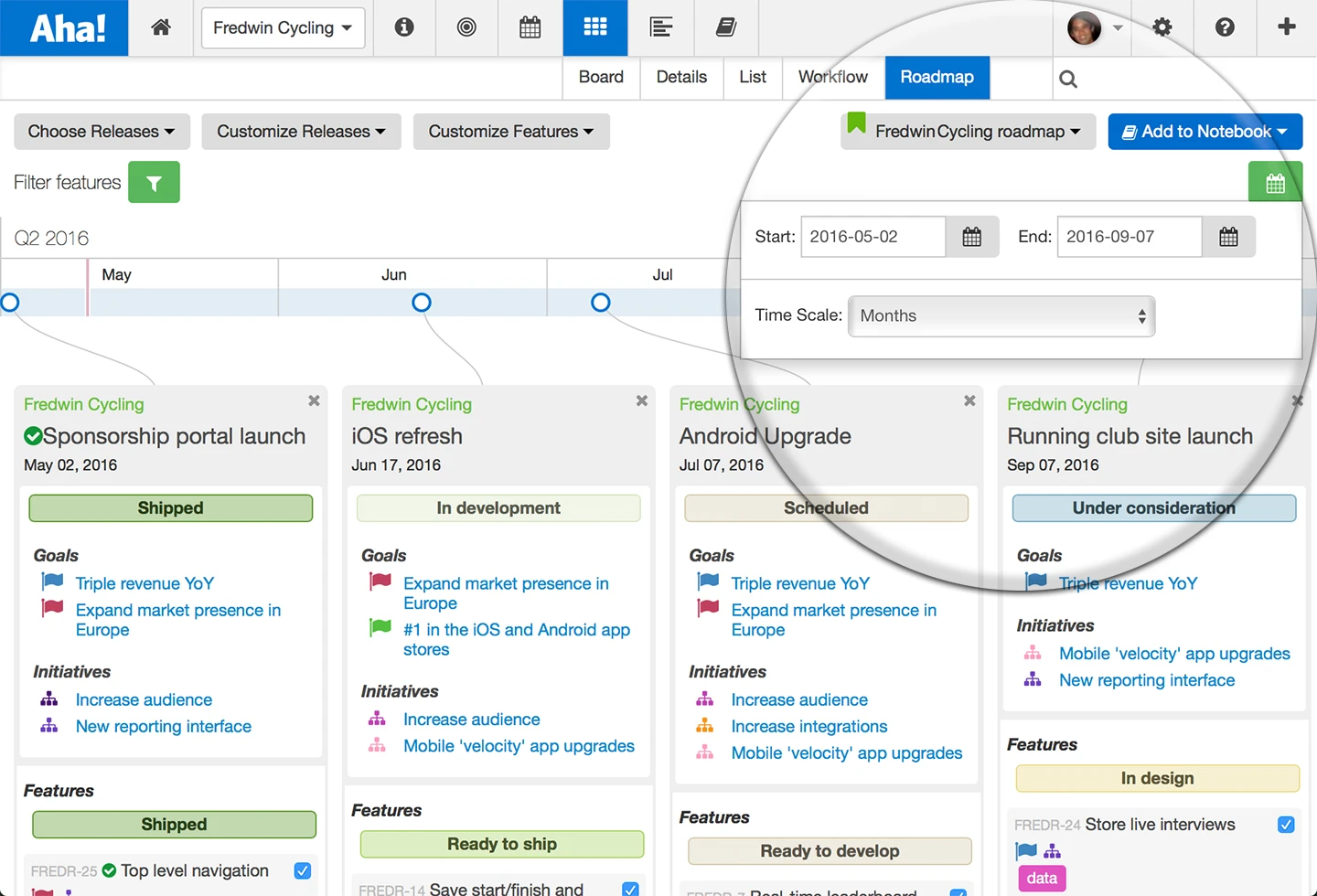Expand the Customize Features dropdown
The image size is (1317, 896).
[x=511, y=132]
